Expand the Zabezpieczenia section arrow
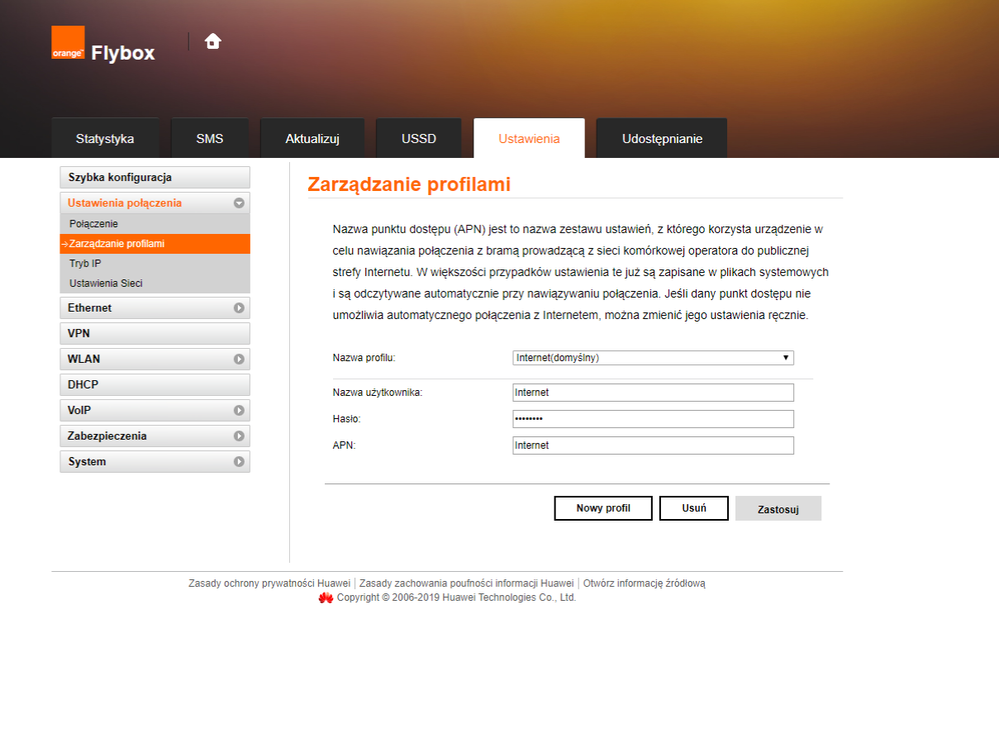Viewport: 999px width, 748px height. click(239, 436)
